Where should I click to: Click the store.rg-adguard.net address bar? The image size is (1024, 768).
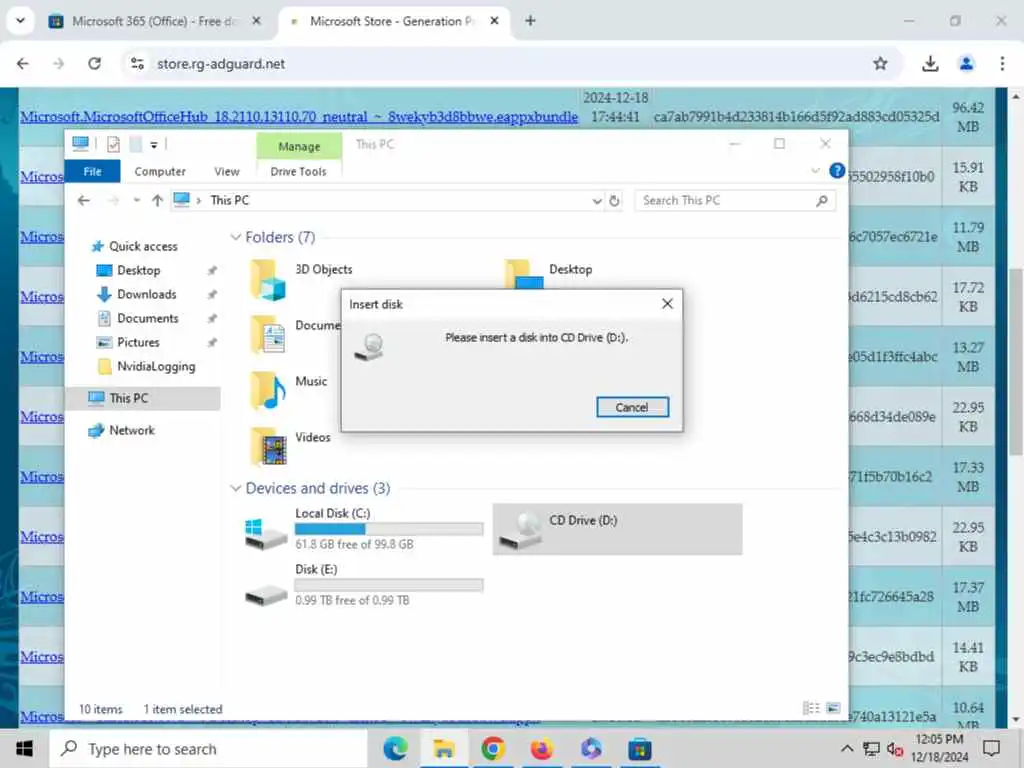click(221, 63)
